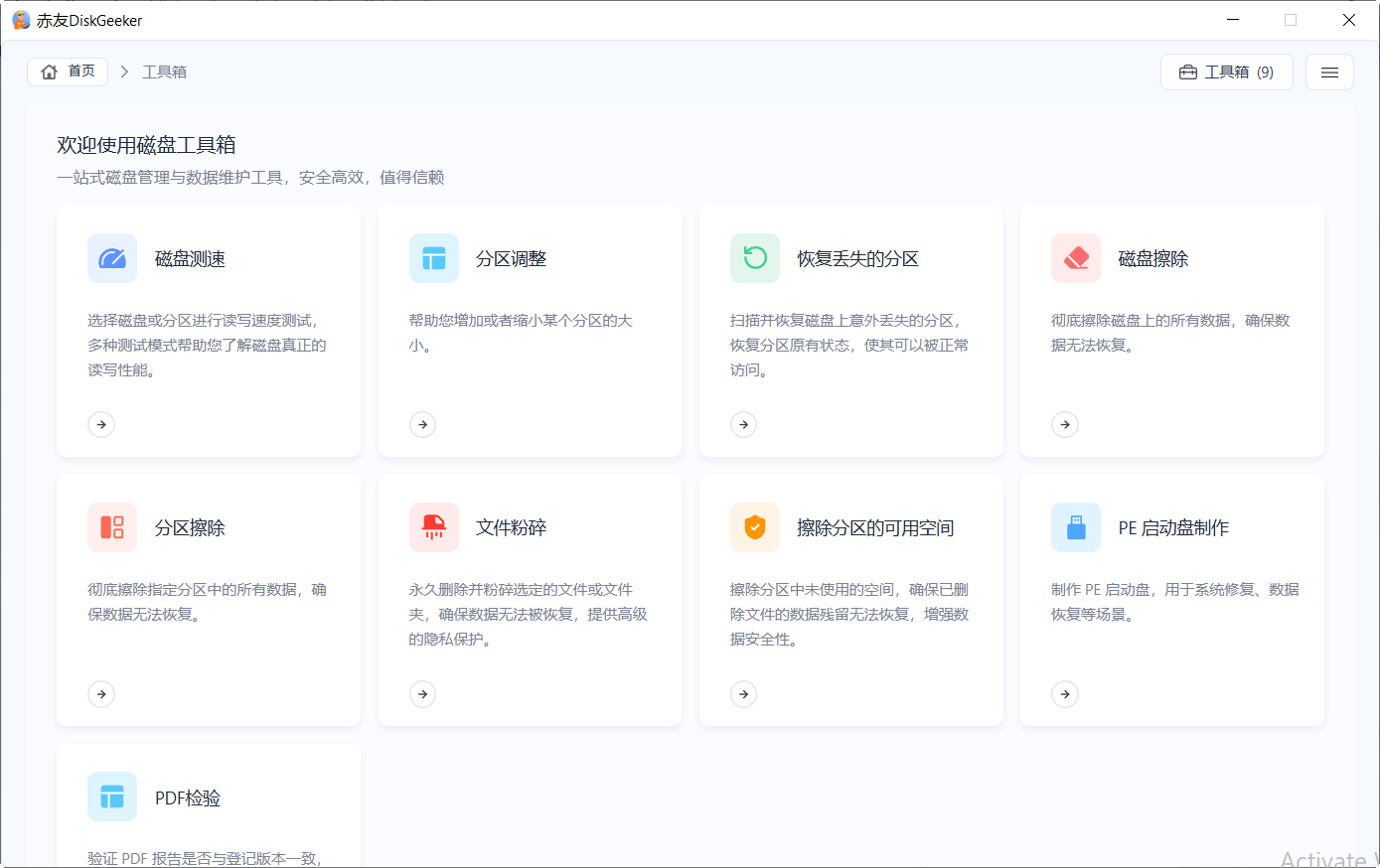
Task: Click the 工具箱 (9) button
Action: tap(1227, 72)
